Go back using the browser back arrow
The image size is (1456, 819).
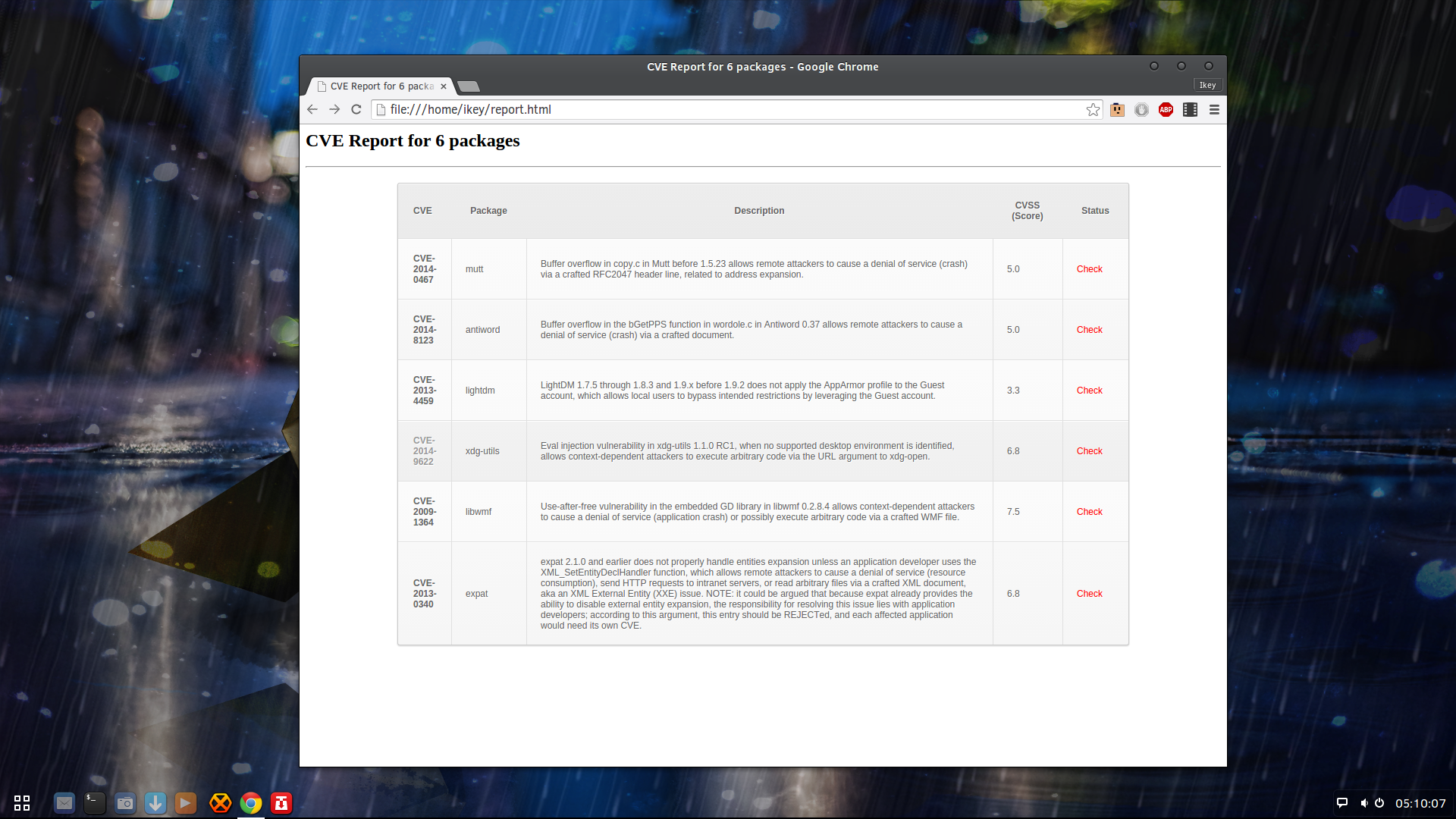(x=312, y=109)
